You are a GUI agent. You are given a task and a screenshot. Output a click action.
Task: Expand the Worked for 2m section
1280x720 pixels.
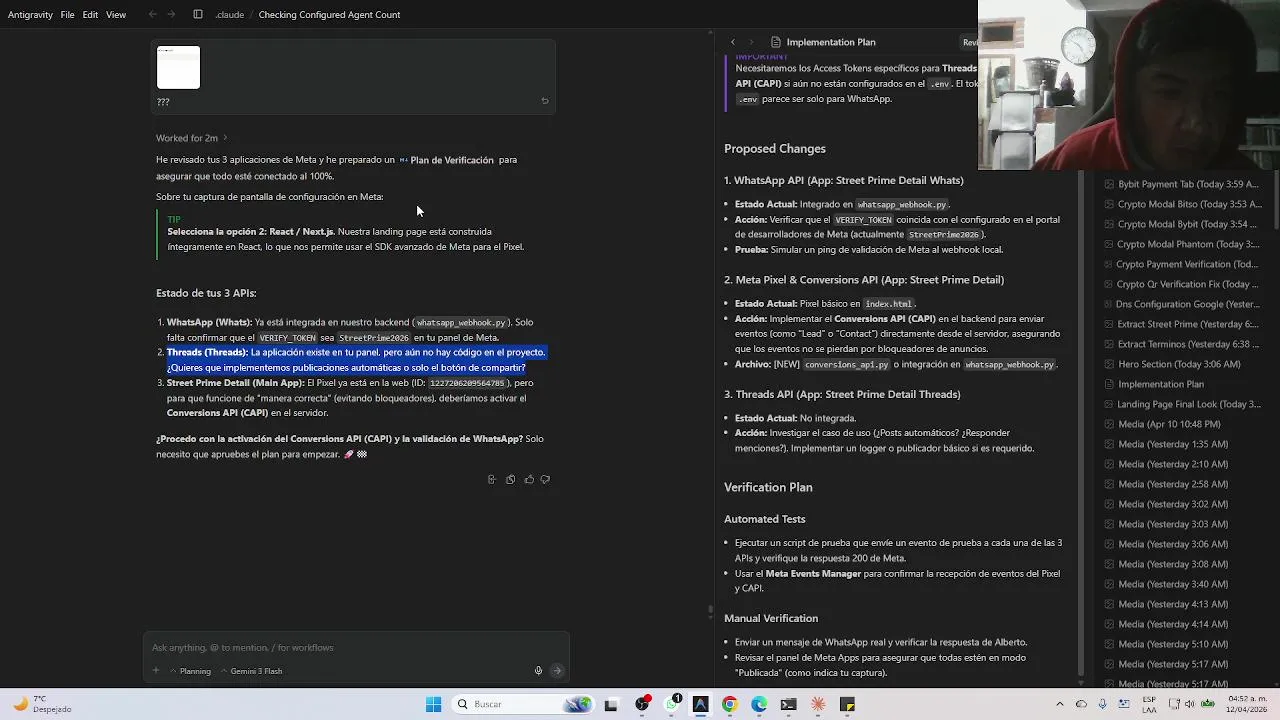pyautogui.click(x=191, y=138)
